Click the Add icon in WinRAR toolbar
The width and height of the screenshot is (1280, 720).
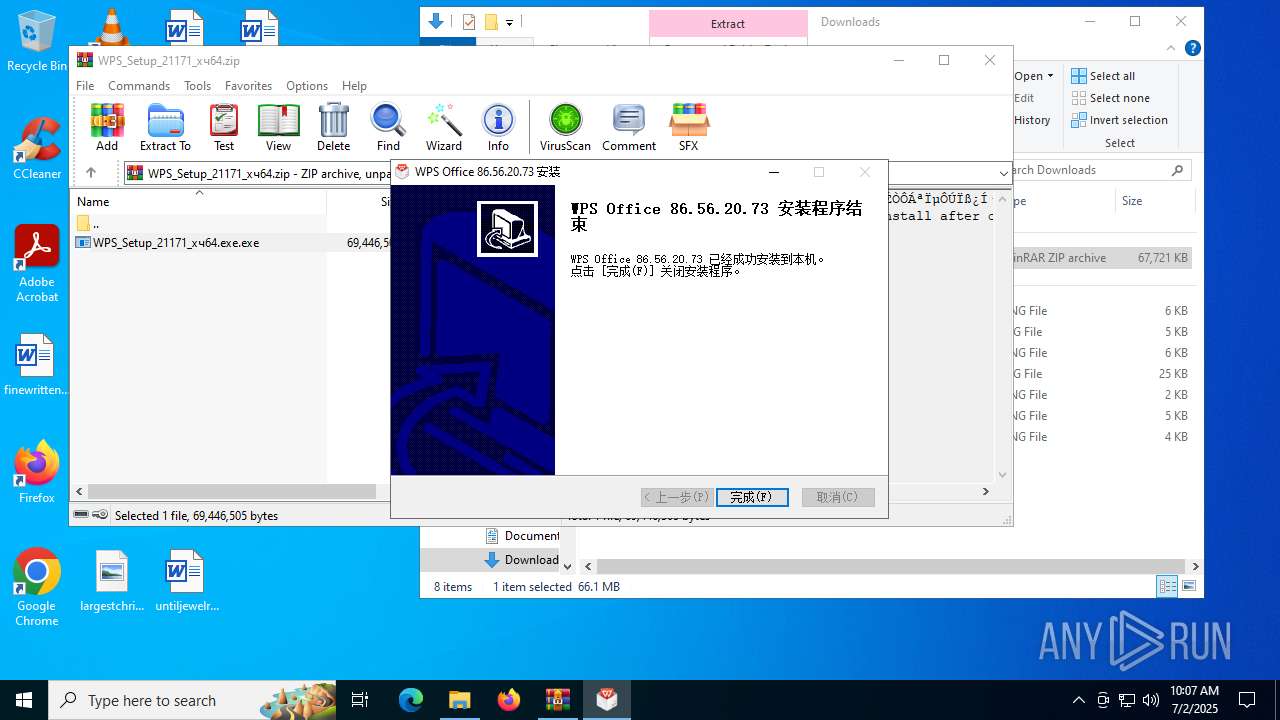pyautogui.click(x=107, y=127)
